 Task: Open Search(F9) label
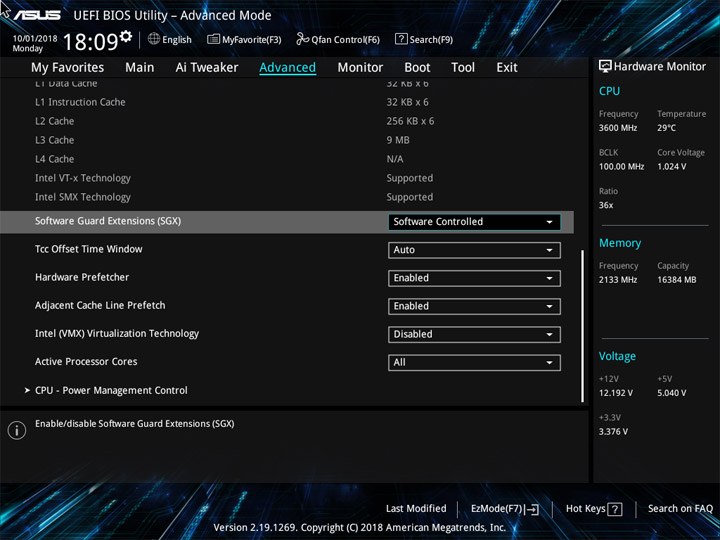431,39
